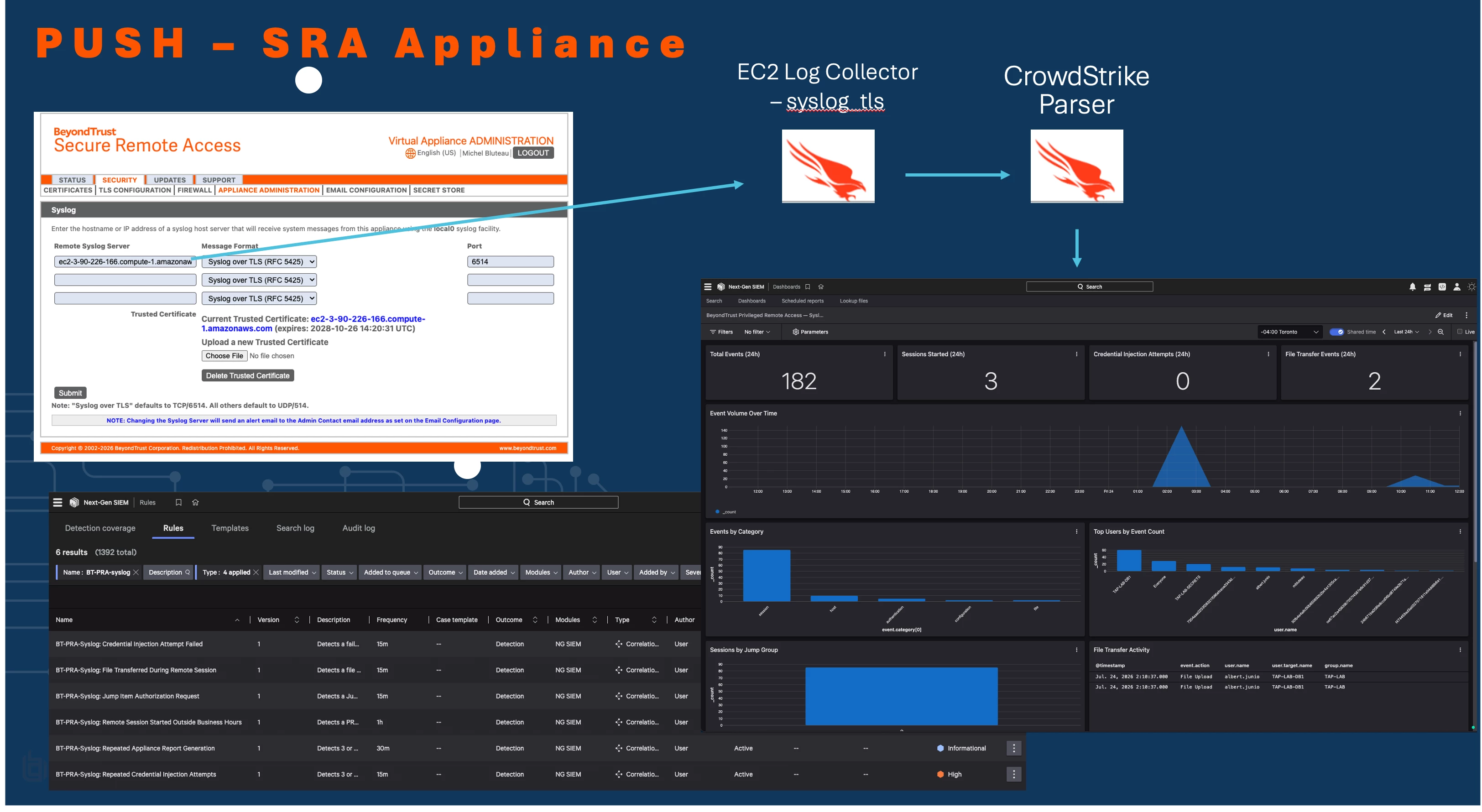The image size is (1482, 812).
Task: Go to home from Rules header
Action: click(196, 503)
